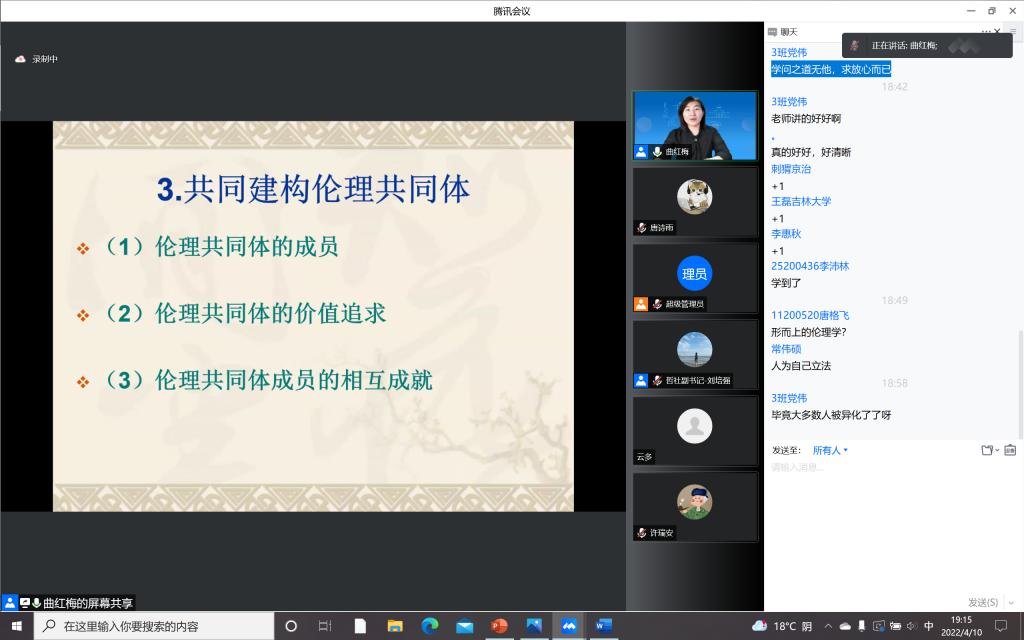Click the recording status cloud icon

click(x=20, y=59)
